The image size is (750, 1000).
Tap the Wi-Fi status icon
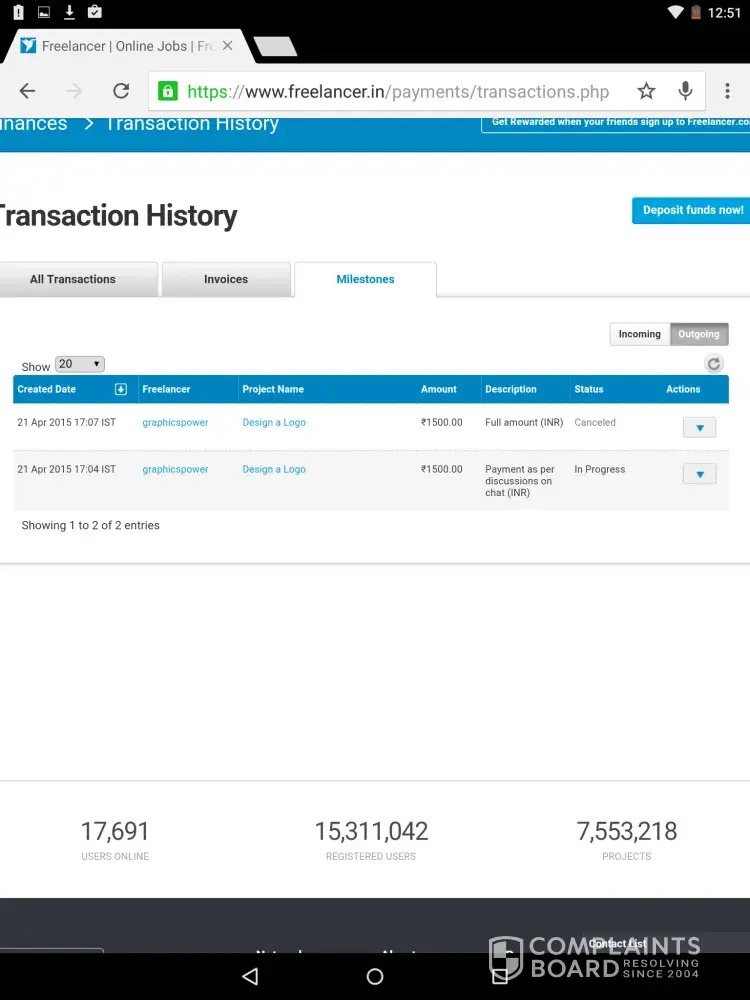coord(675,12)
